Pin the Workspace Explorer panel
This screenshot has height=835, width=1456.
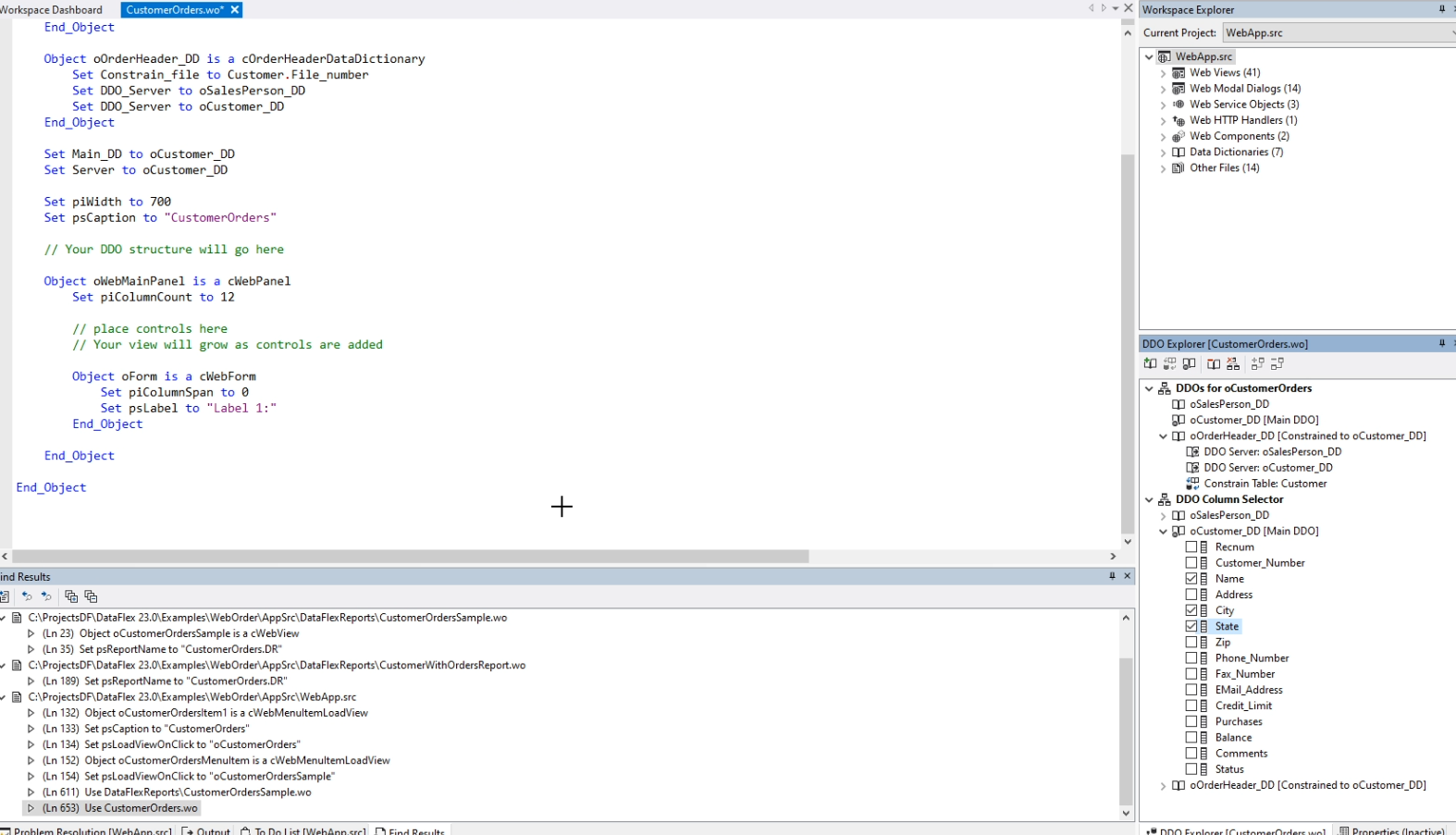point(1441,9)
